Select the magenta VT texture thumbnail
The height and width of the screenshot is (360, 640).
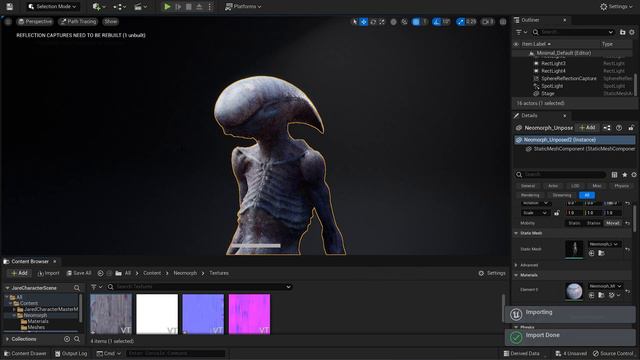pyautogui.click(x=249, y=314)
